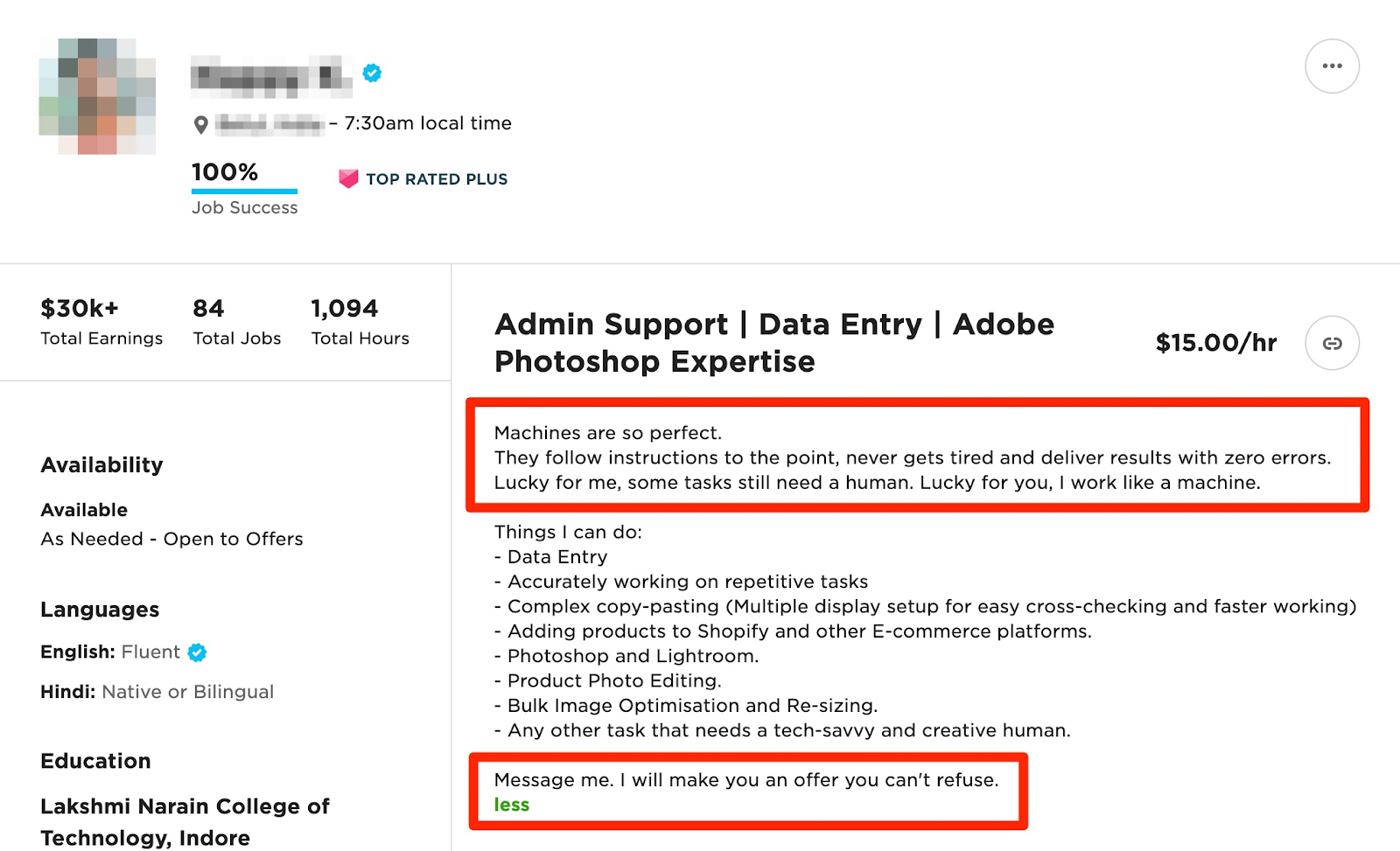Click the Top Rated Plus label

point(437,178)
